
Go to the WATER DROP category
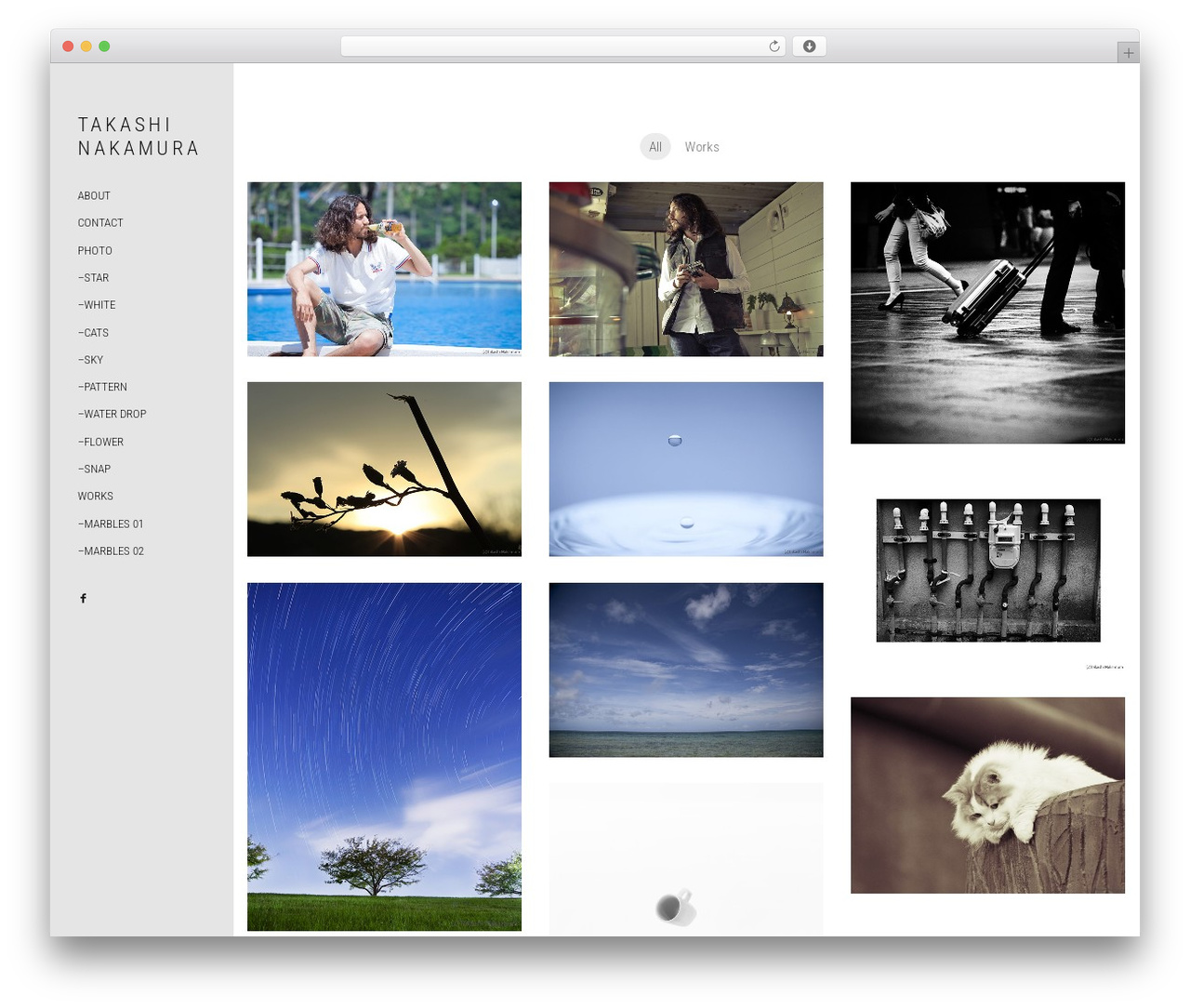[x=112, y=414]
